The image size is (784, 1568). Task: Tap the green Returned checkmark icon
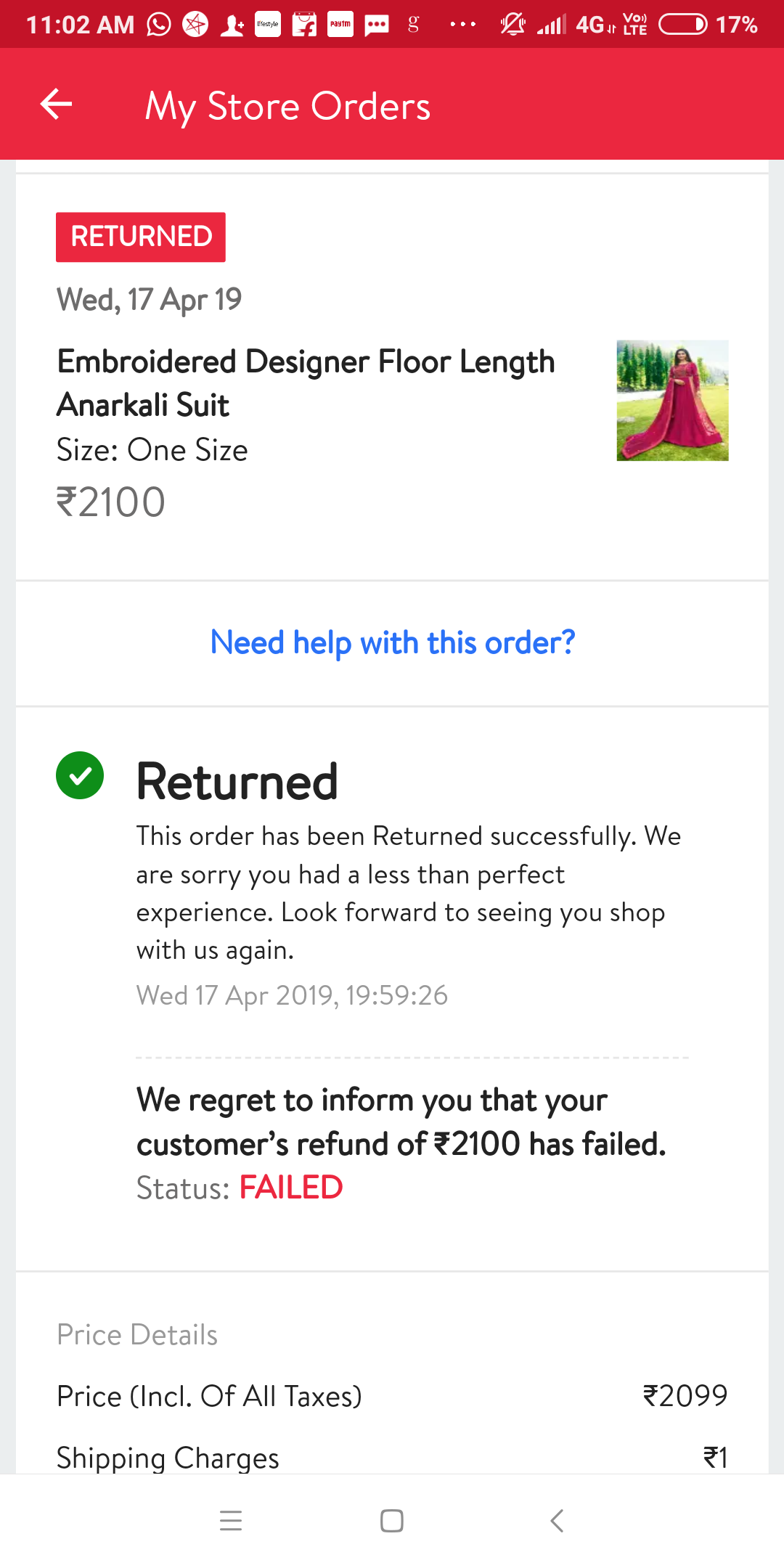tap(80, 775)
